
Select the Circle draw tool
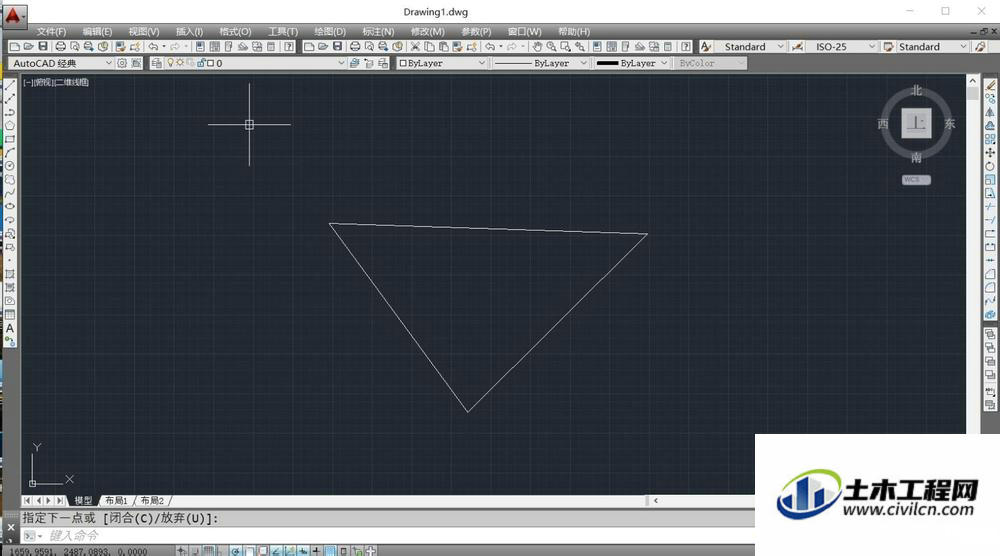pyautogui.click(x=10, y=165)
